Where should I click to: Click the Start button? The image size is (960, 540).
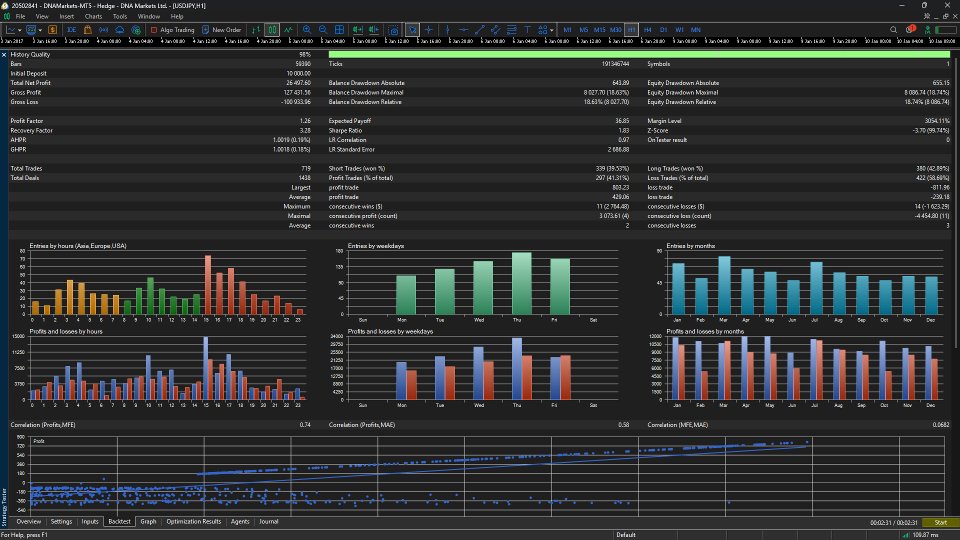click(x=940, y=522)
